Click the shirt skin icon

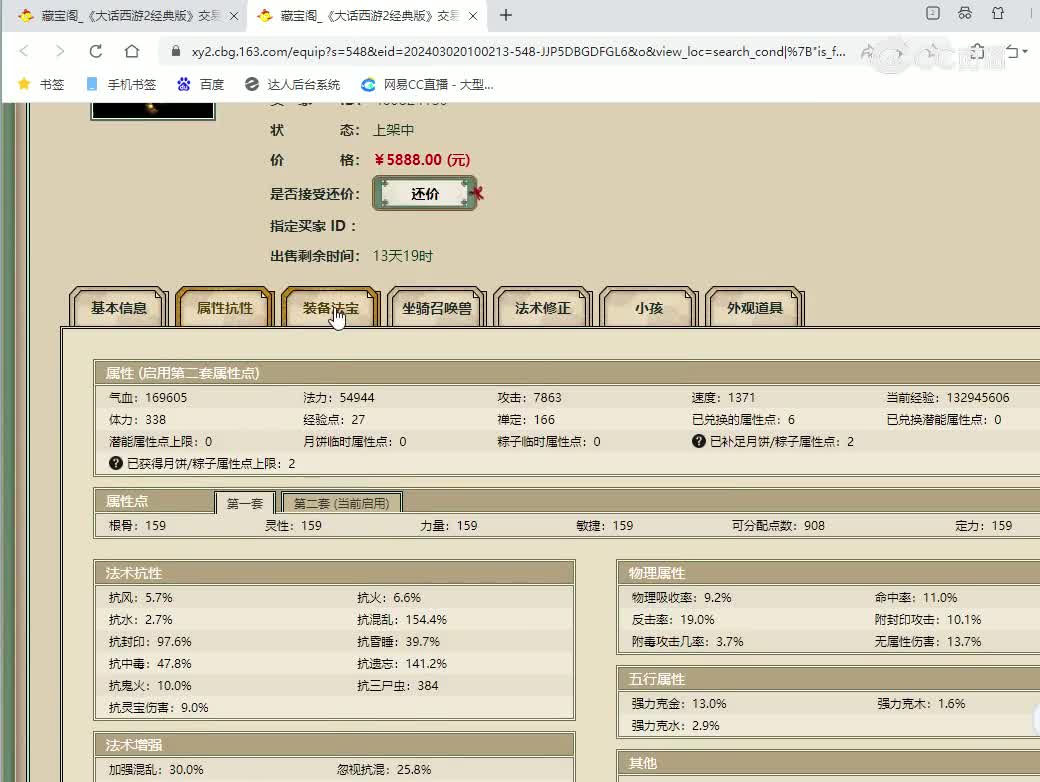pos(998,13)
